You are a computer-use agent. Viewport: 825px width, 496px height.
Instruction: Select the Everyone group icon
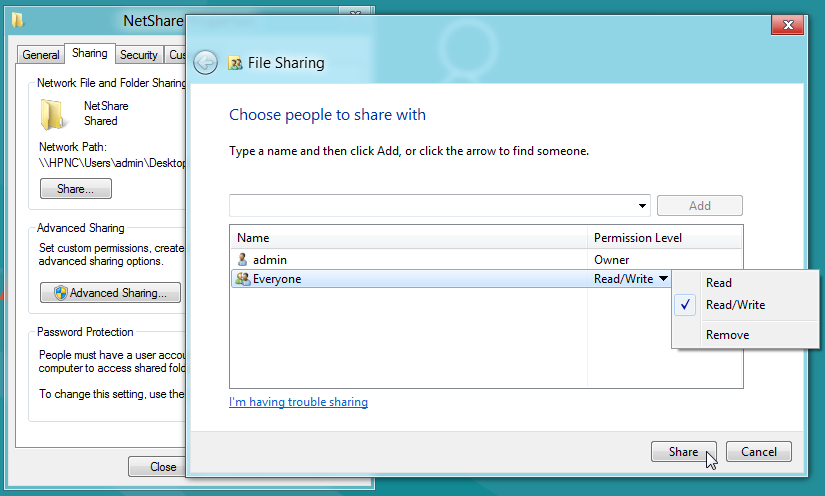[241, 279]
